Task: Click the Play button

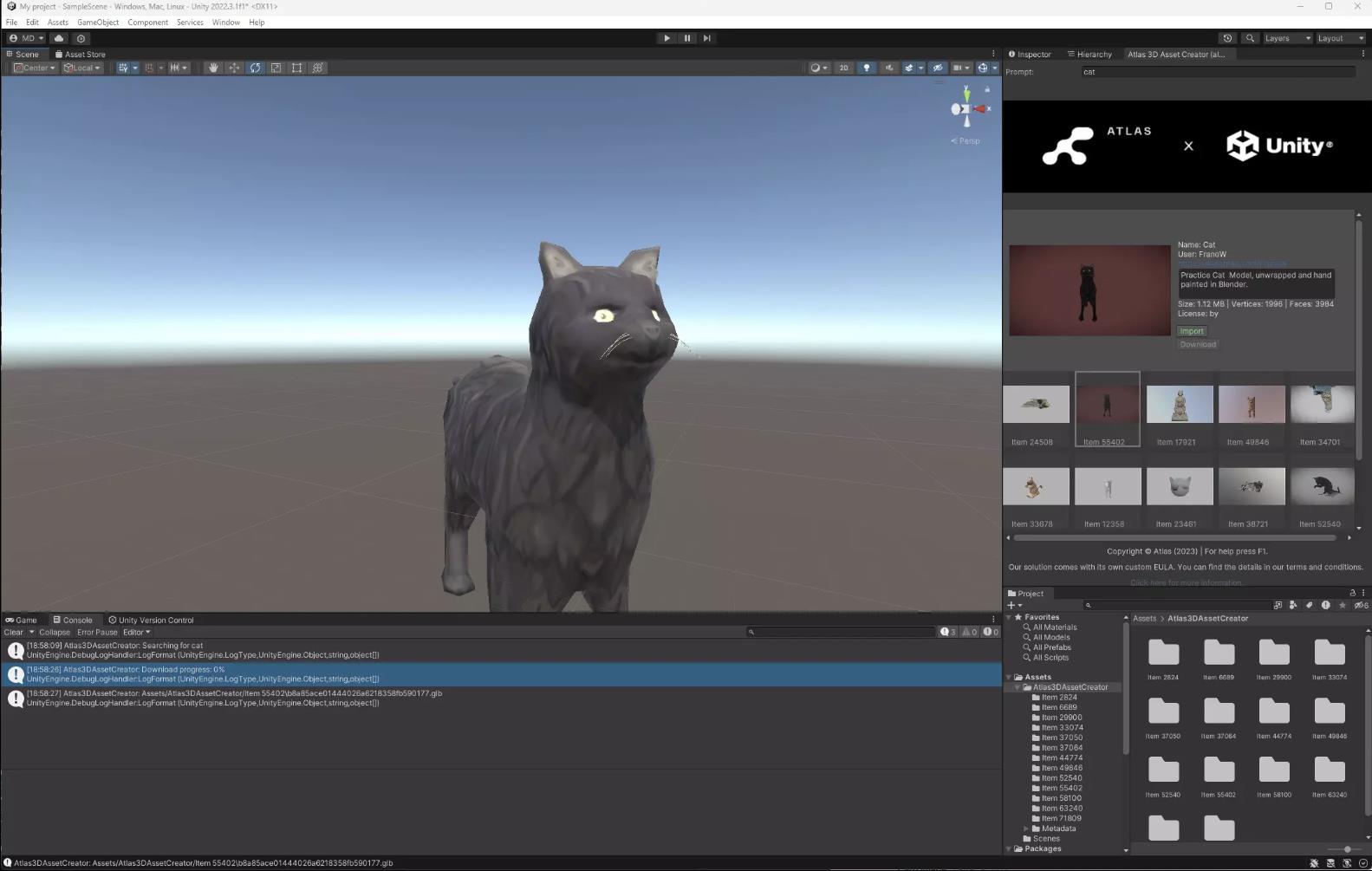Action: [666, 38]
